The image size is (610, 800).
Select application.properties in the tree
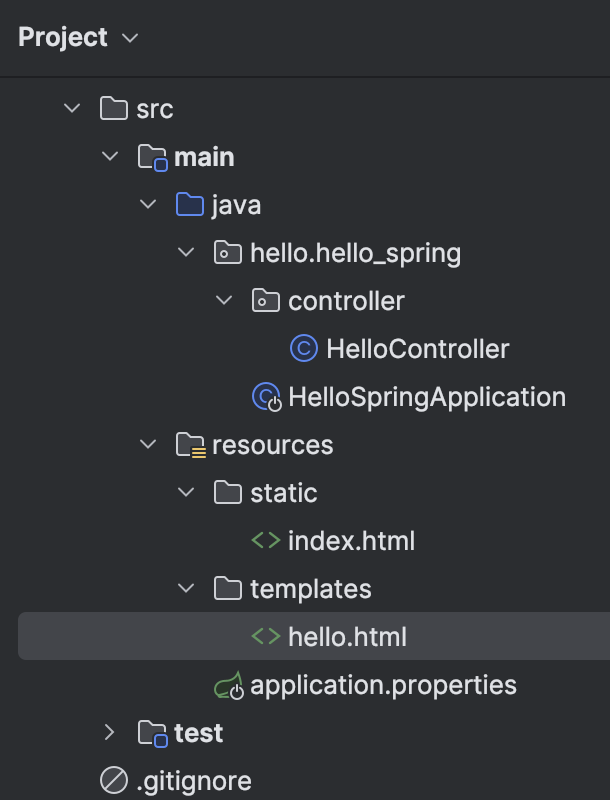(x=383, y=685)
